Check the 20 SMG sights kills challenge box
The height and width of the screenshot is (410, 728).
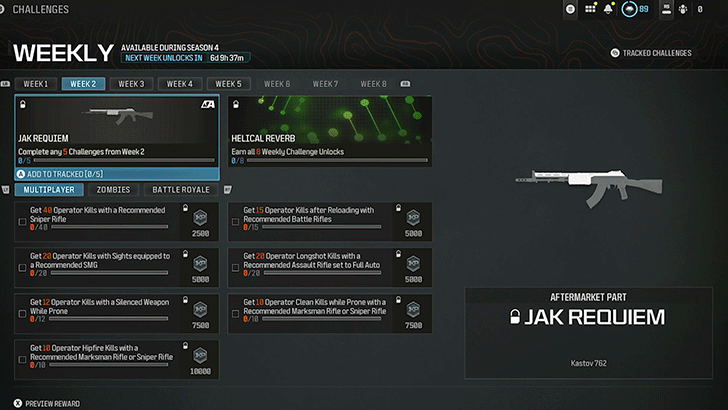tap(22, 268)
